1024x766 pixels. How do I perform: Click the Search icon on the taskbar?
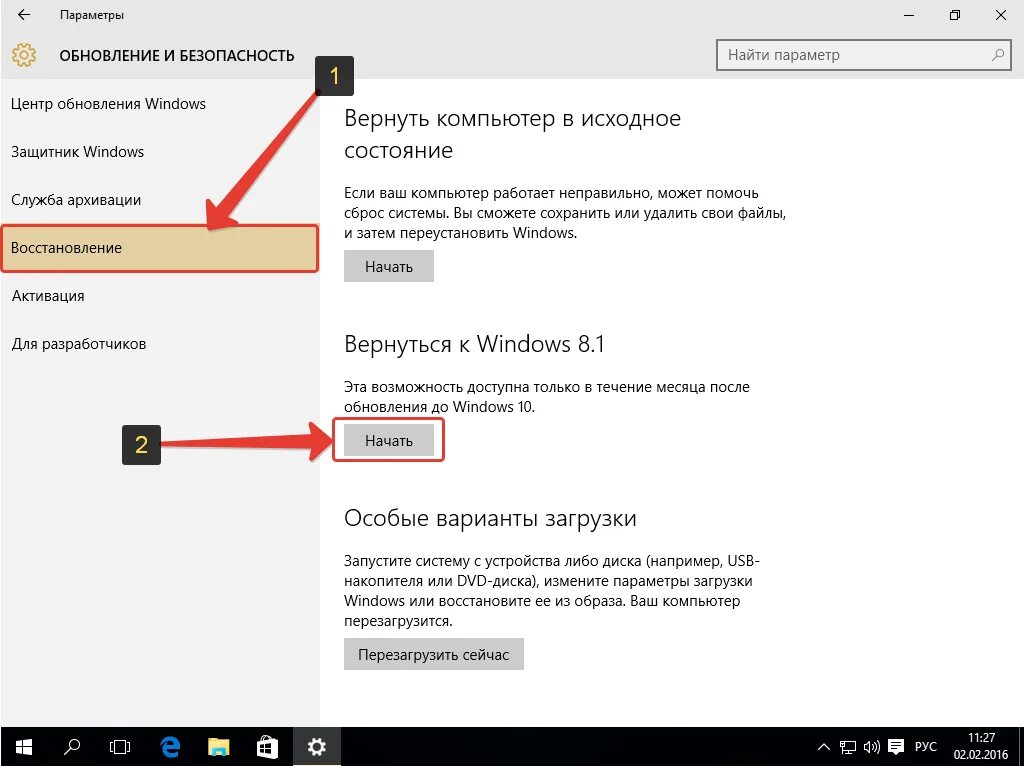coord(70,746)
